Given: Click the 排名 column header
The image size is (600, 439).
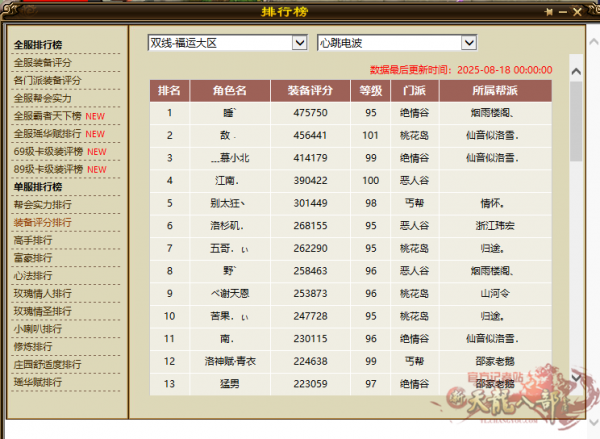Looking at the screenshot, I should (x=170, y=91).
